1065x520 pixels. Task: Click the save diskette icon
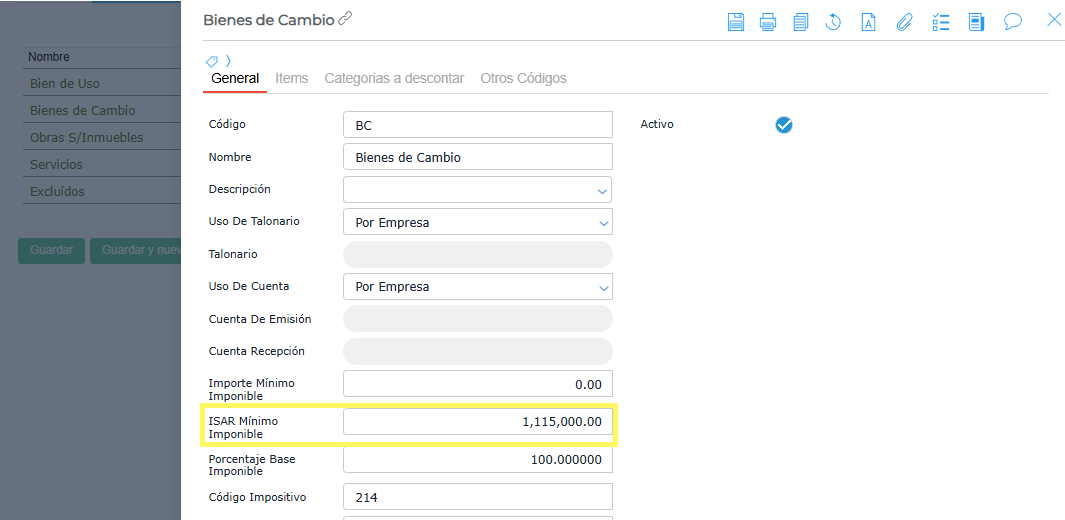click(736, 22)
